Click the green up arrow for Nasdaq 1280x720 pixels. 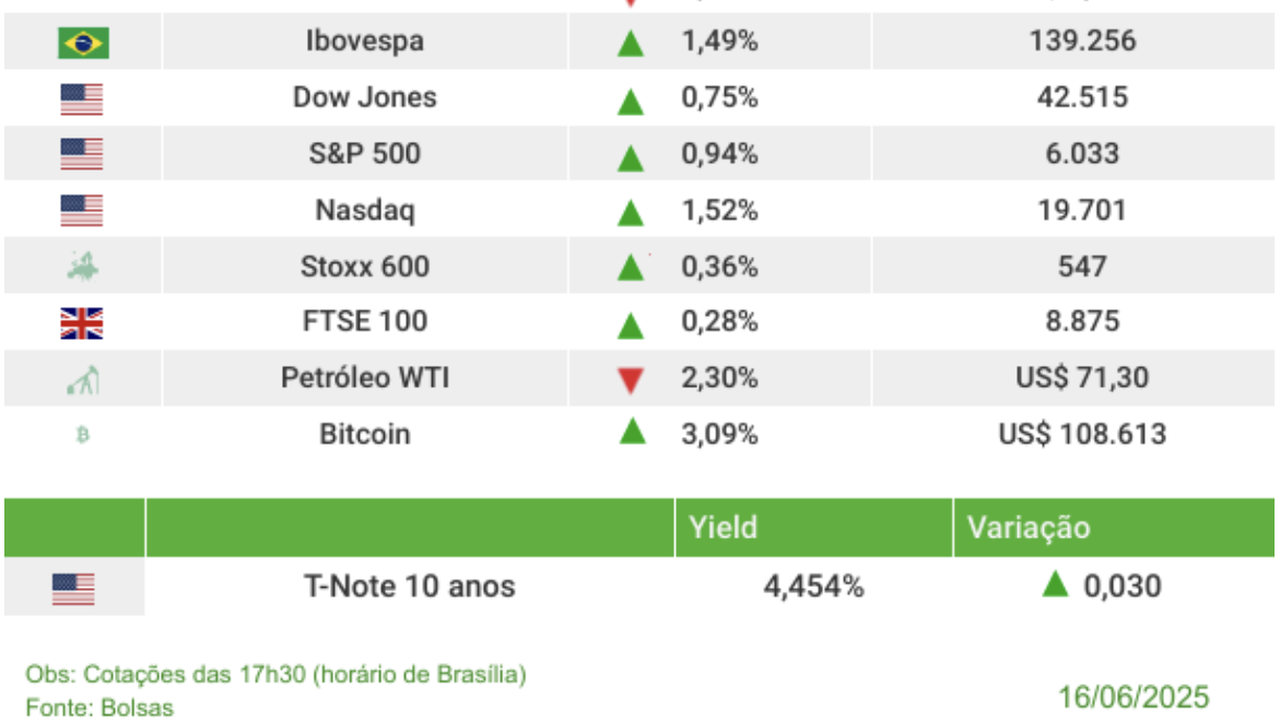coord(630,212)
